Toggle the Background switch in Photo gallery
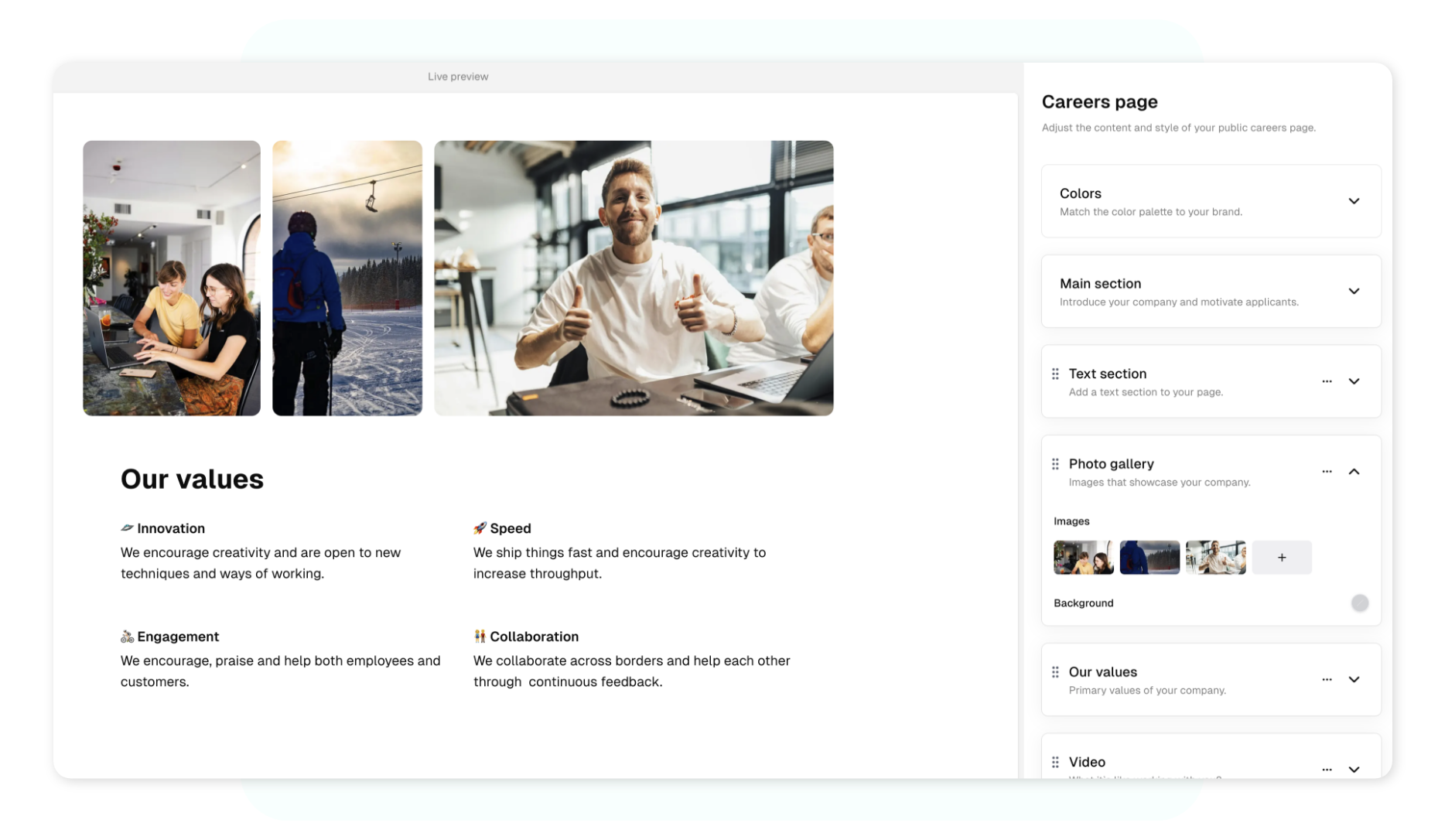The image size is (1445, 840). pos(1359,603)
